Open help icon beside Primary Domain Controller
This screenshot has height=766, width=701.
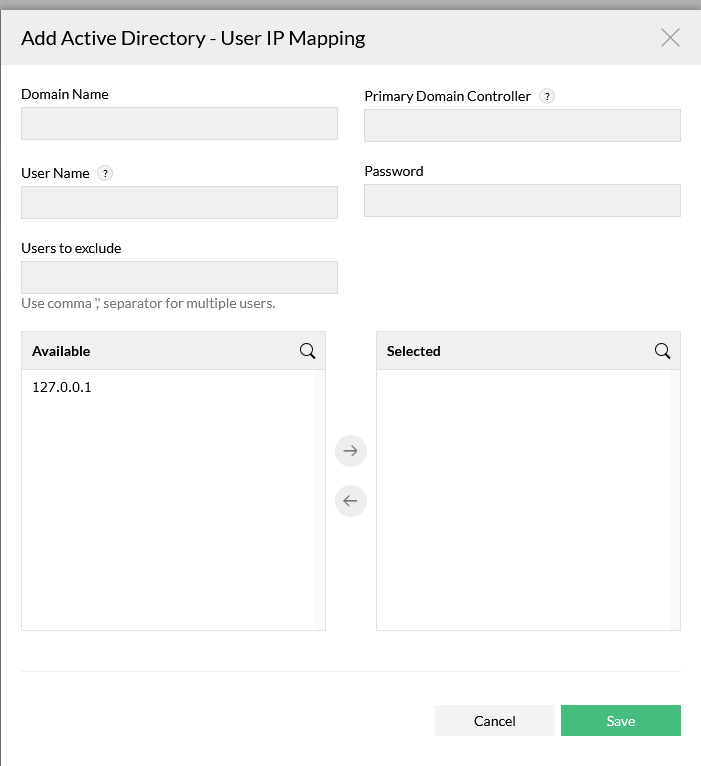(547, 97)
